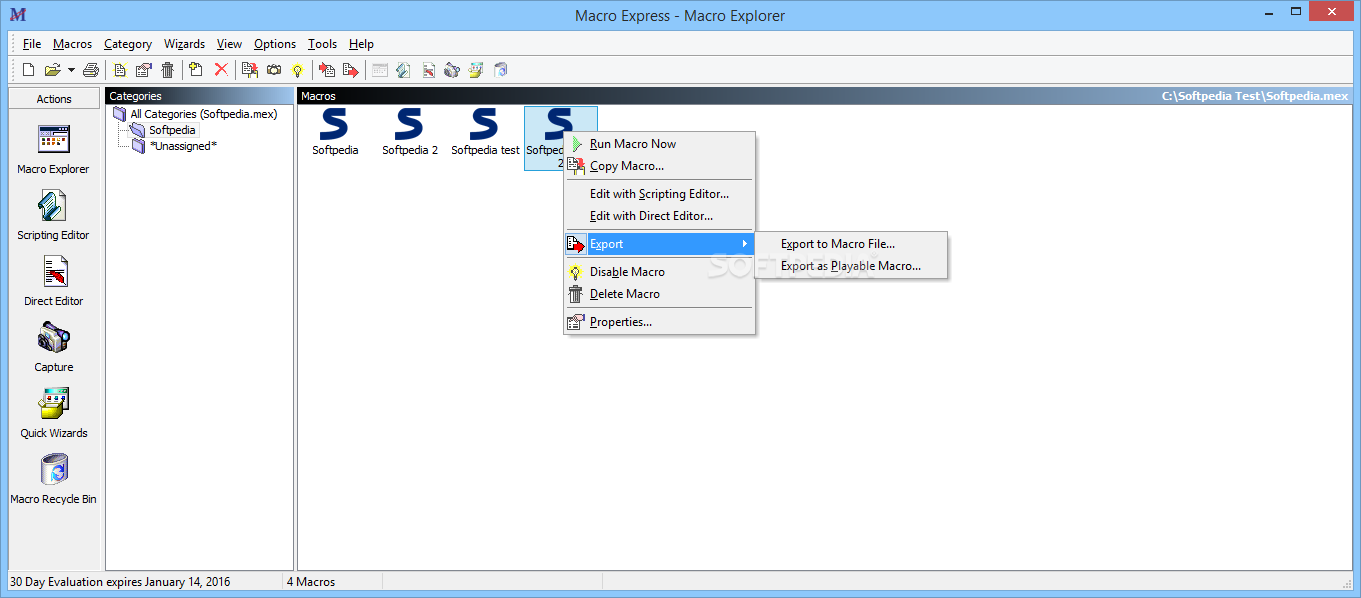This screenshot has height=598, width=1361.
Task: Select the Softpedia macro thumbnail
Action: (335, 132)
